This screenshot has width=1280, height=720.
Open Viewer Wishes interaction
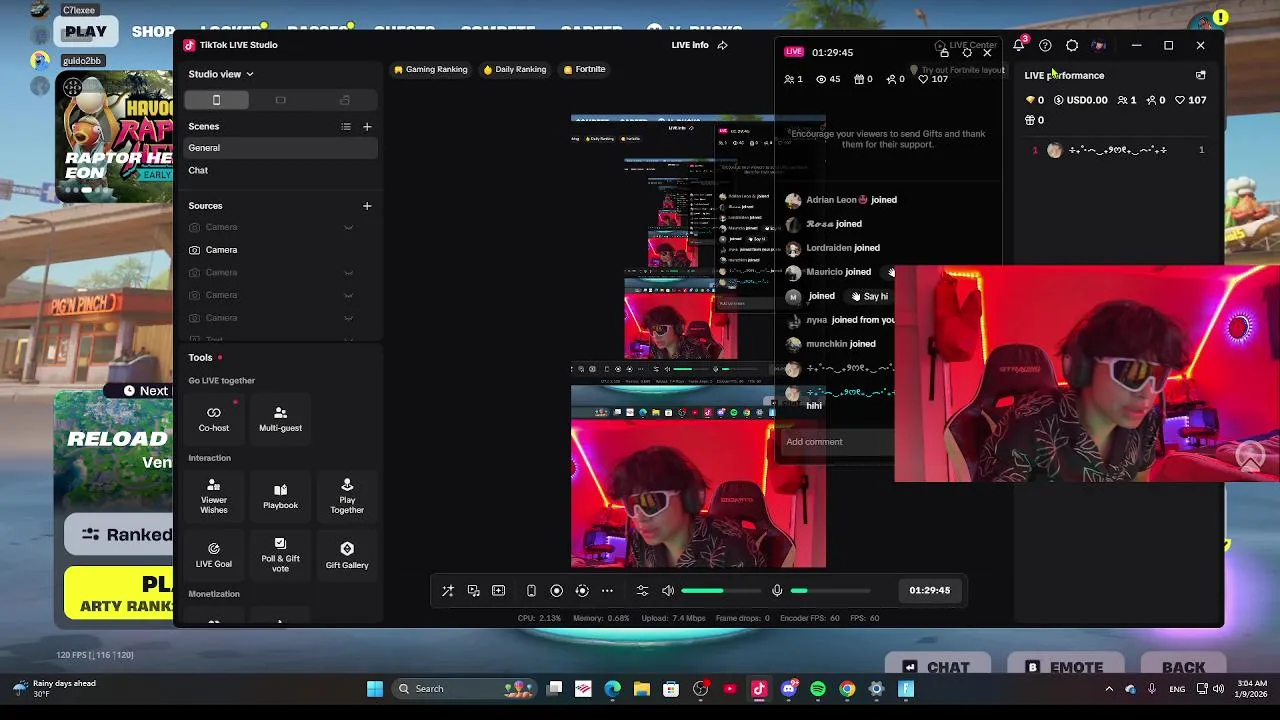point(213,496)
